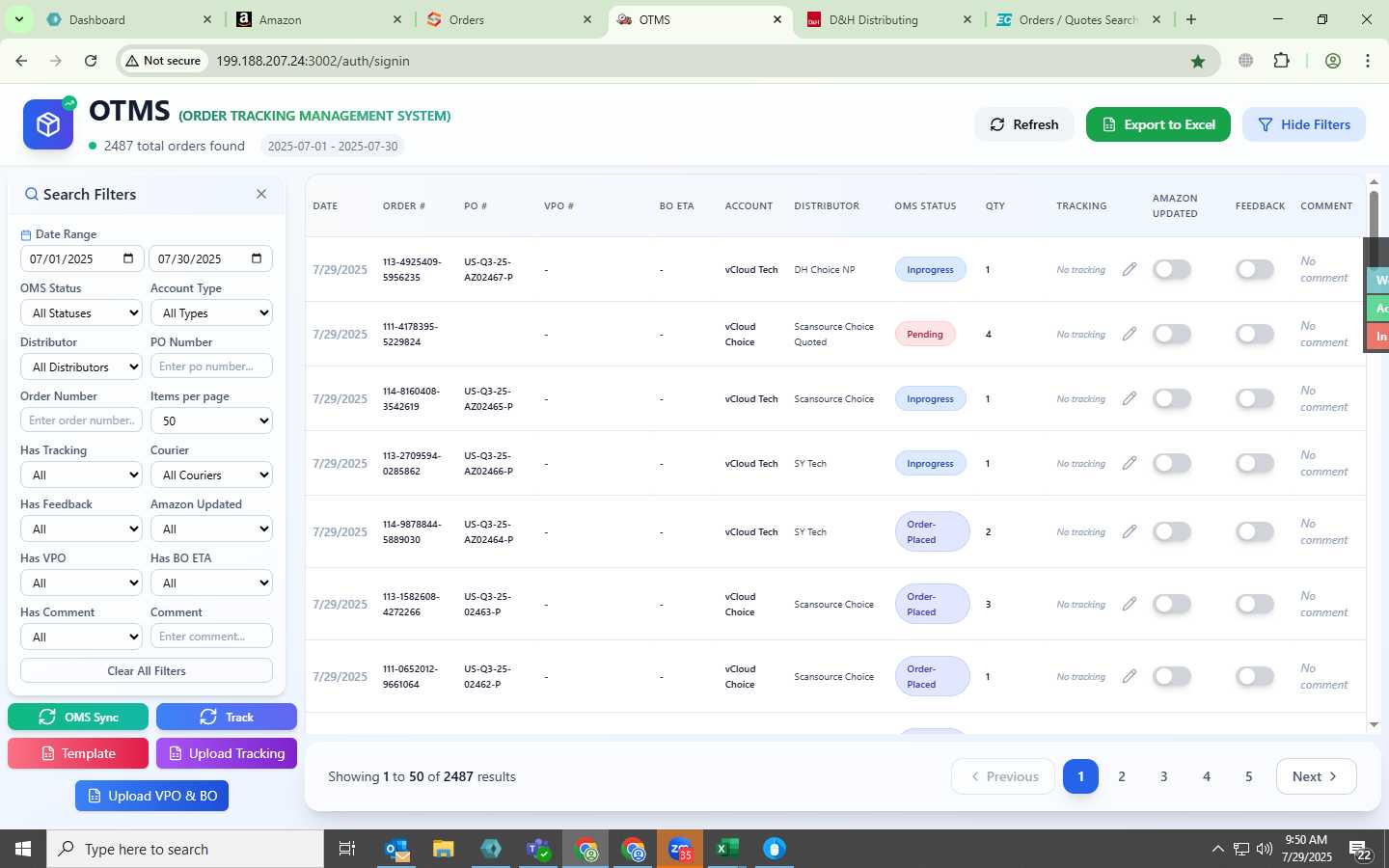Go to results page 3
The width and height of the screenshot is (1389, 868).
1164,776
